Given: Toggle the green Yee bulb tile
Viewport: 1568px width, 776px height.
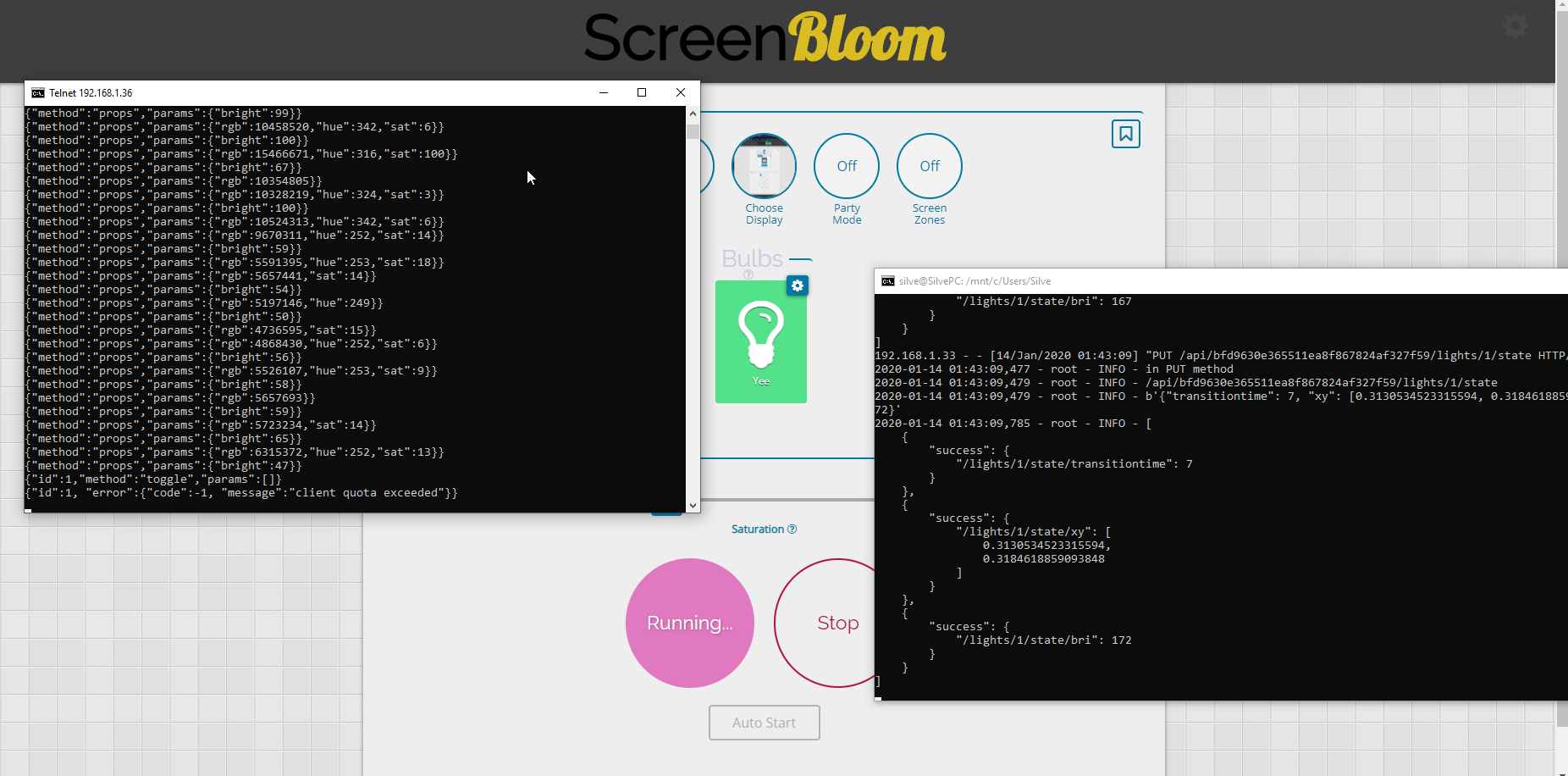Looking at the screenshot, I should click(x=760, y=342).
